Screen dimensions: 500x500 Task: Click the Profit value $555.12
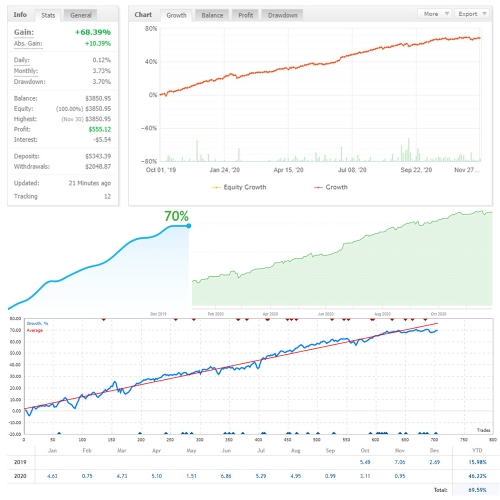point(100,129)
